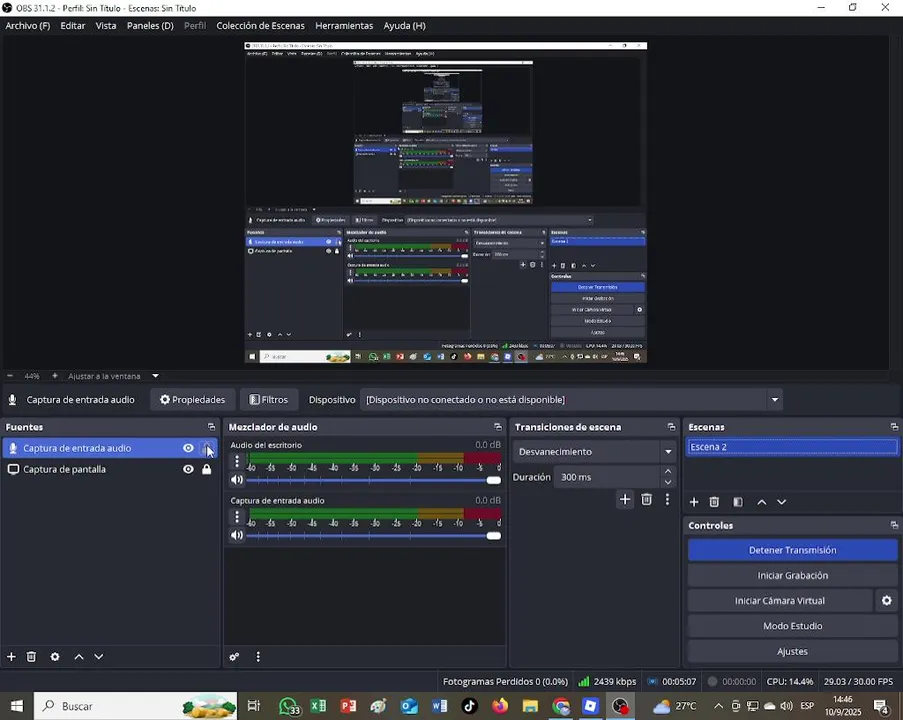903x720 pixels.
Task: Hide Captura de pantalla source
Action: 188,469
